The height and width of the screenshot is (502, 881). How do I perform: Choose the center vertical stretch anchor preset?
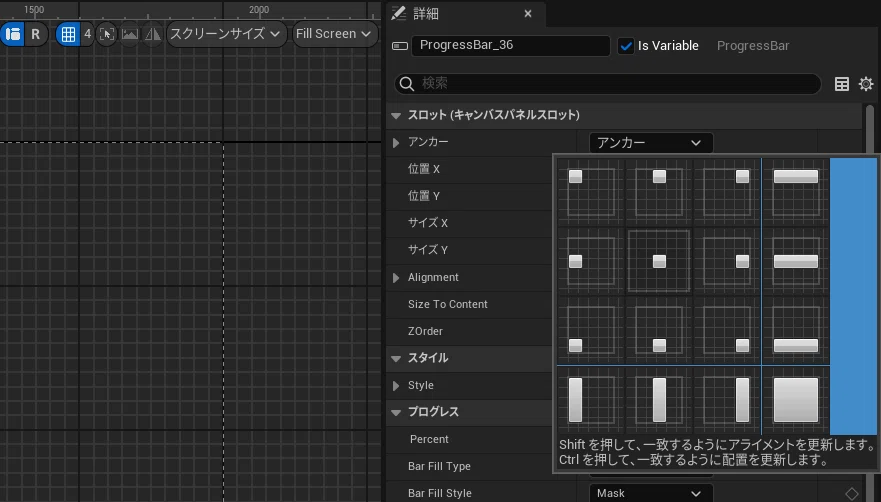tap(659, 400)
